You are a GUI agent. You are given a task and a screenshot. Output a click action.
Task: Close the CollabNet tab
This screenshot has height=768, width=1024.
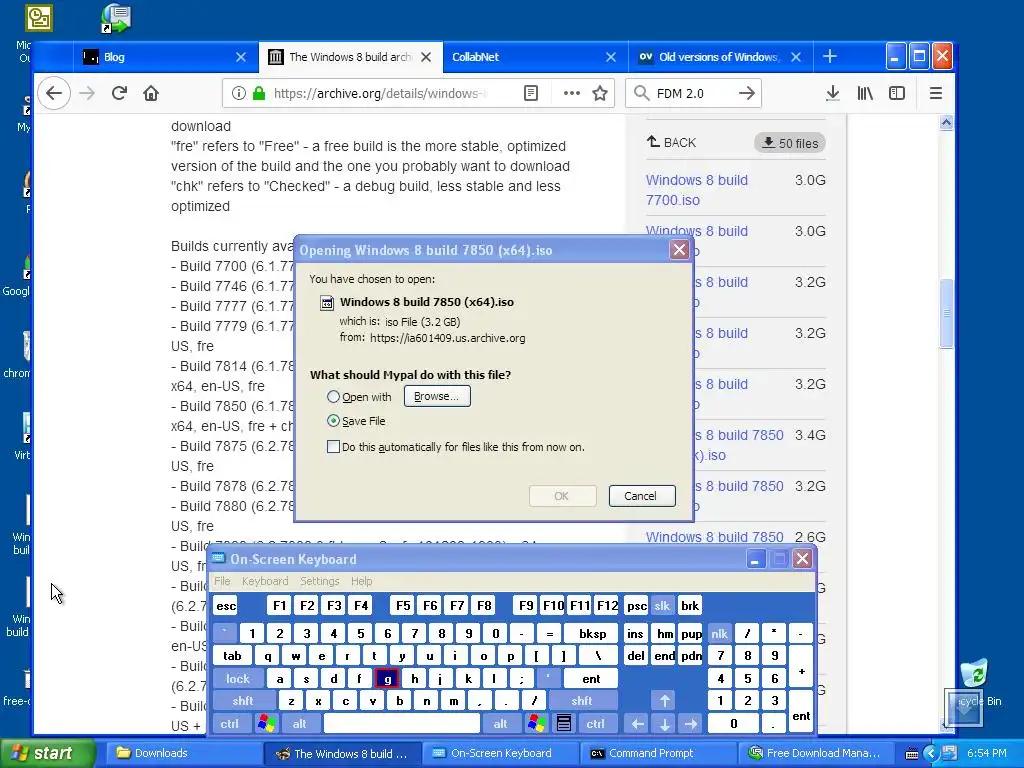[x=610, y=57]
